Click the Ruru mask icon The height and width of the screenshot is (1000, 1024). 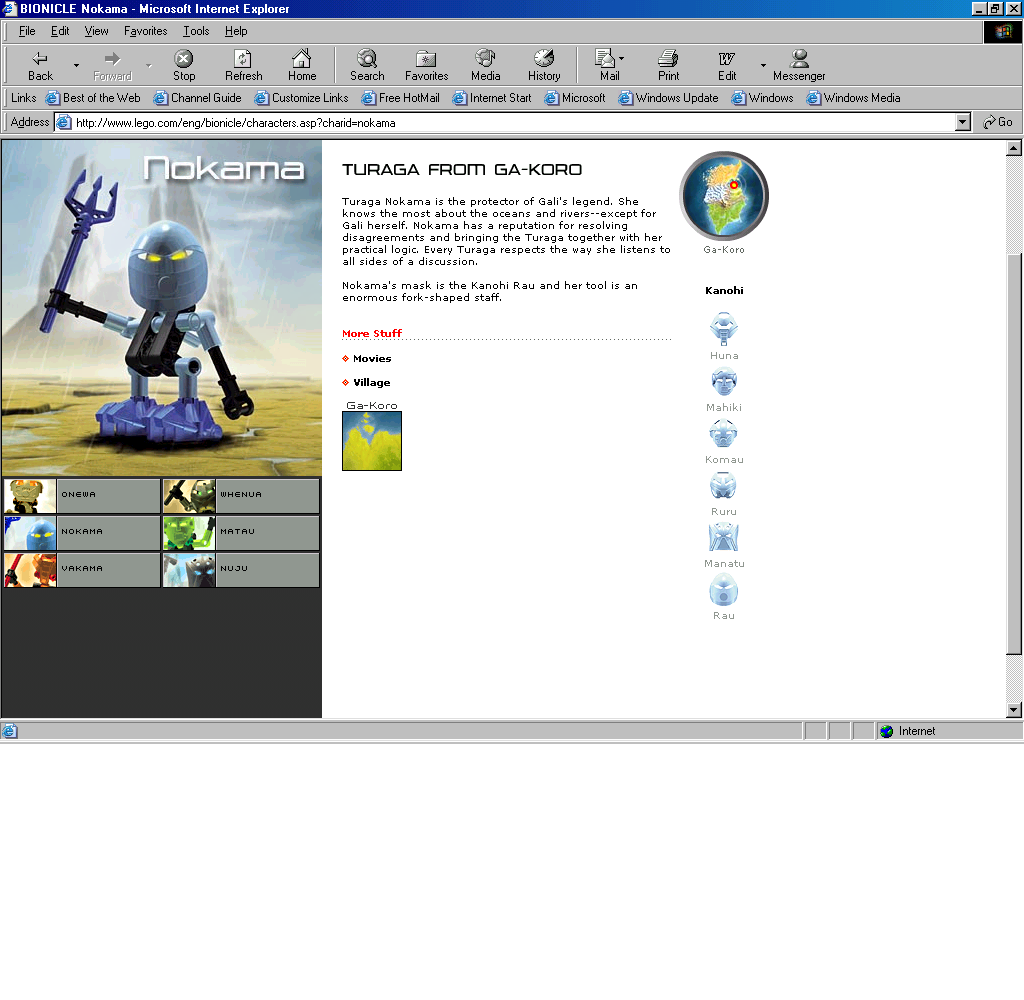pyautogui.click(x=724, y=485)
